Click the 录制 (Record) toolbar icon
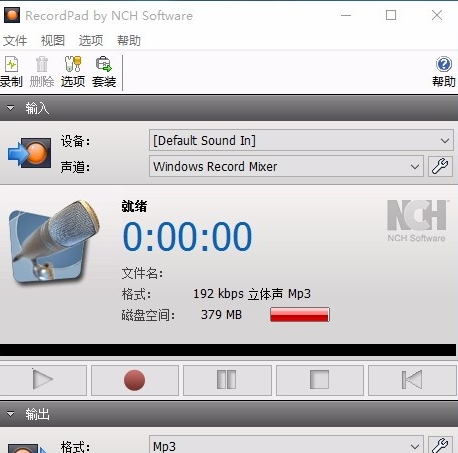 (x=11, y=72)
